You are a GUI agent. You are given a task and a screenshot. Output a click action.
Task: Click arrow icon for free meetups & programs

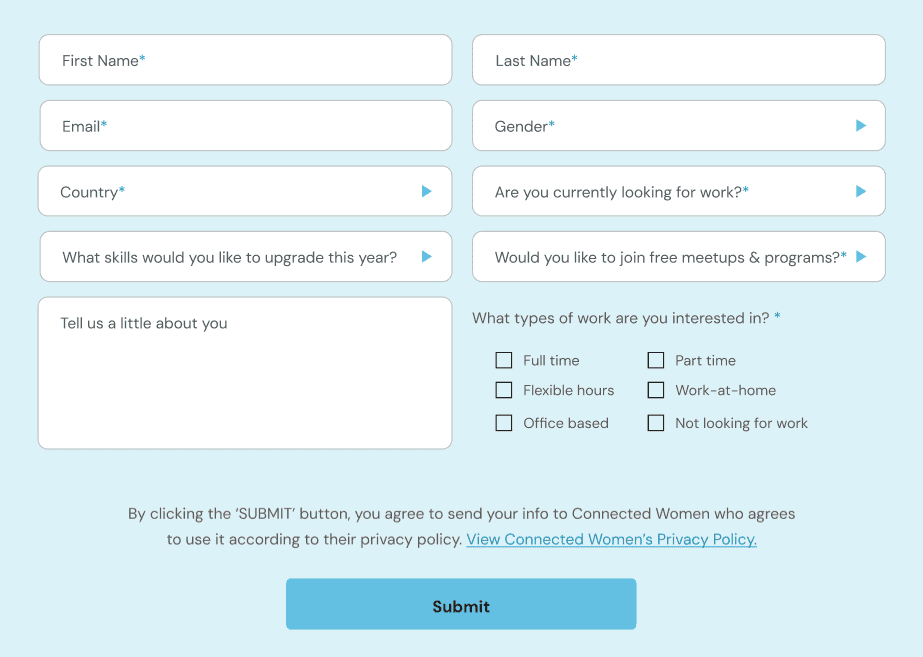click(x=861, y=257)
